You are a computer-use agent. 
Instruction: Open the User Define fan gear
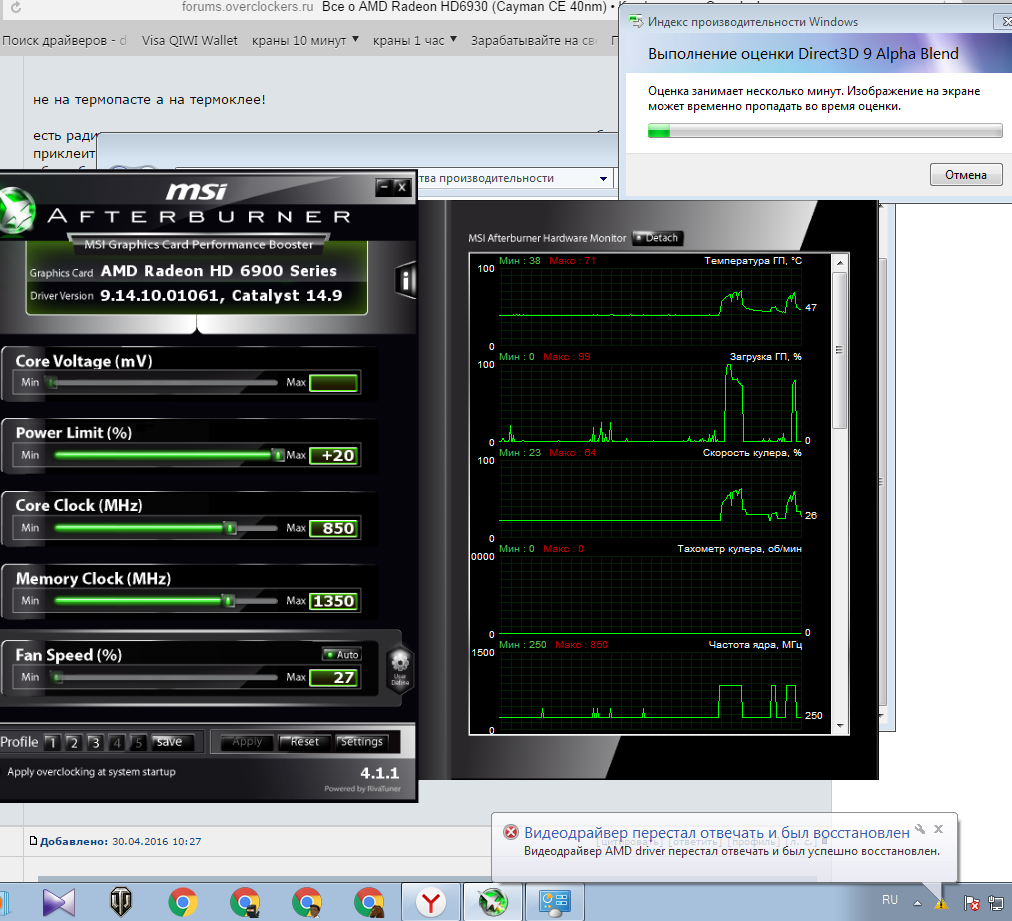point(400,669)
